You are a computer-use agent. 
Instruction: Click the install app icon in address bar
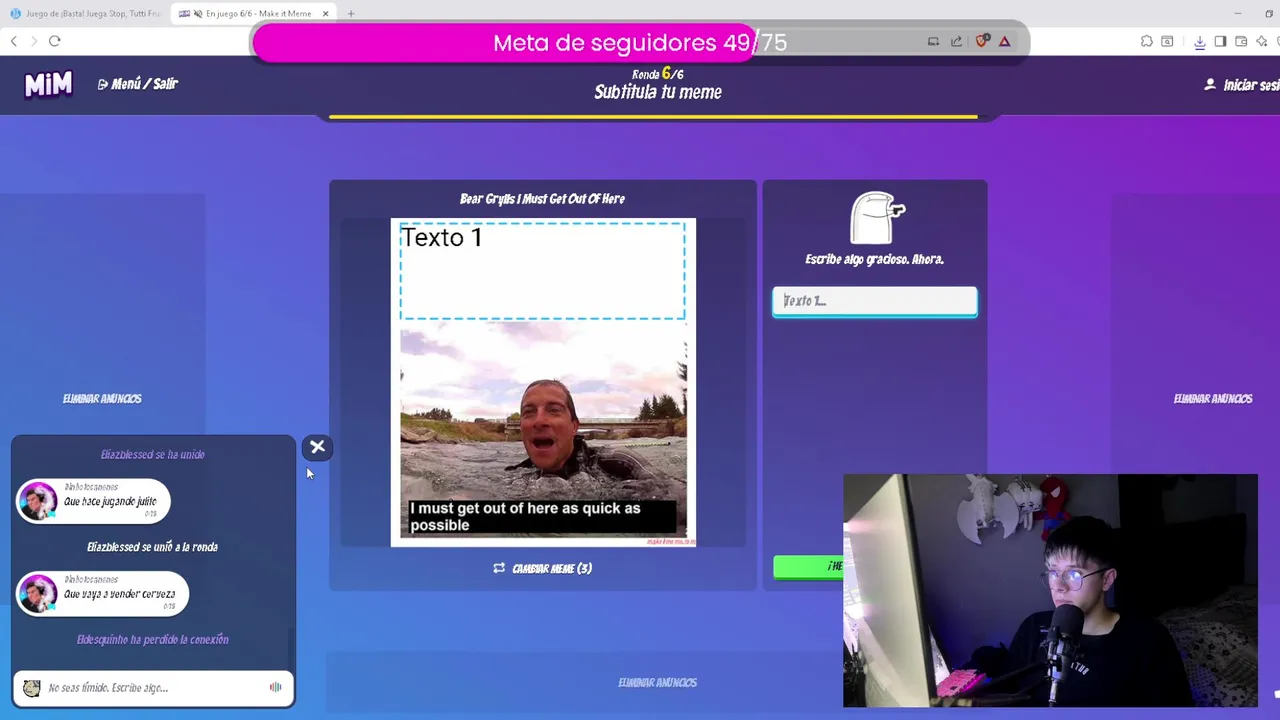pyautogui.click(x=933, y=41)
